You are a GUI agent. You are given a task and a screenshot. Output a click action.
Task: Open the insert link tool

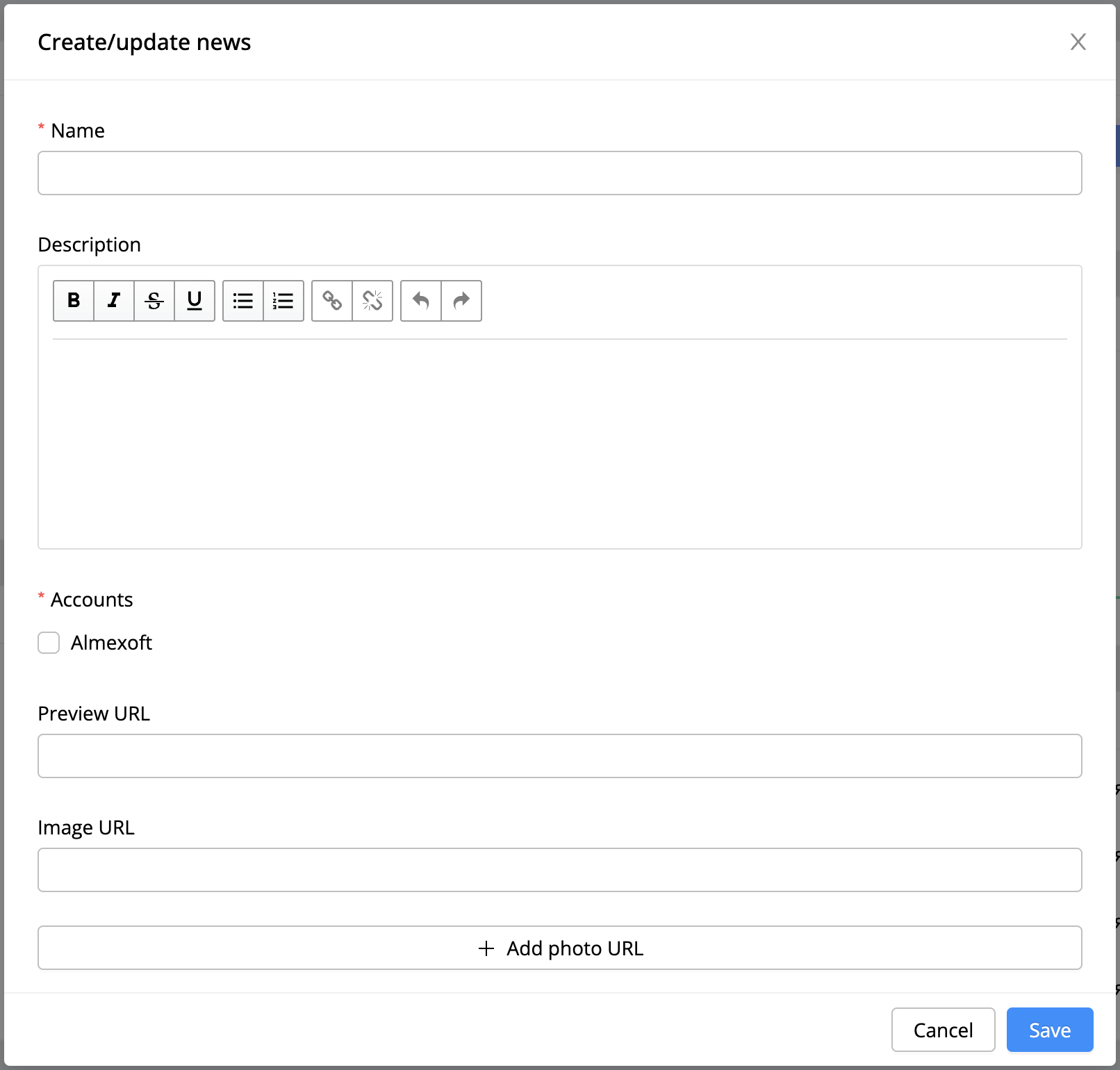click(332, 301)
